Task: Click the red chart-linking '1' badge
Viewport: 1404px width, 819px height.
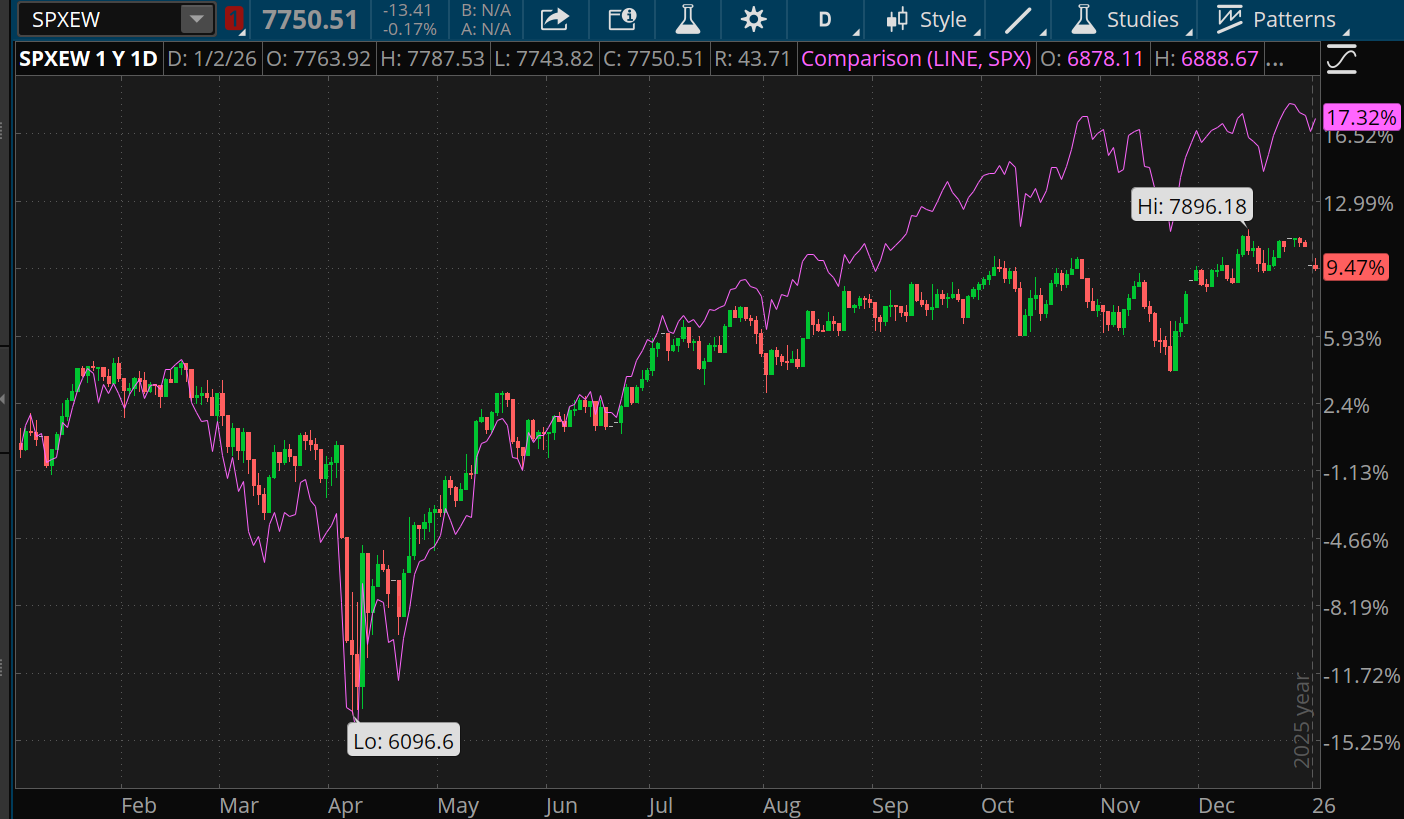Action: (x=231, y=17)
